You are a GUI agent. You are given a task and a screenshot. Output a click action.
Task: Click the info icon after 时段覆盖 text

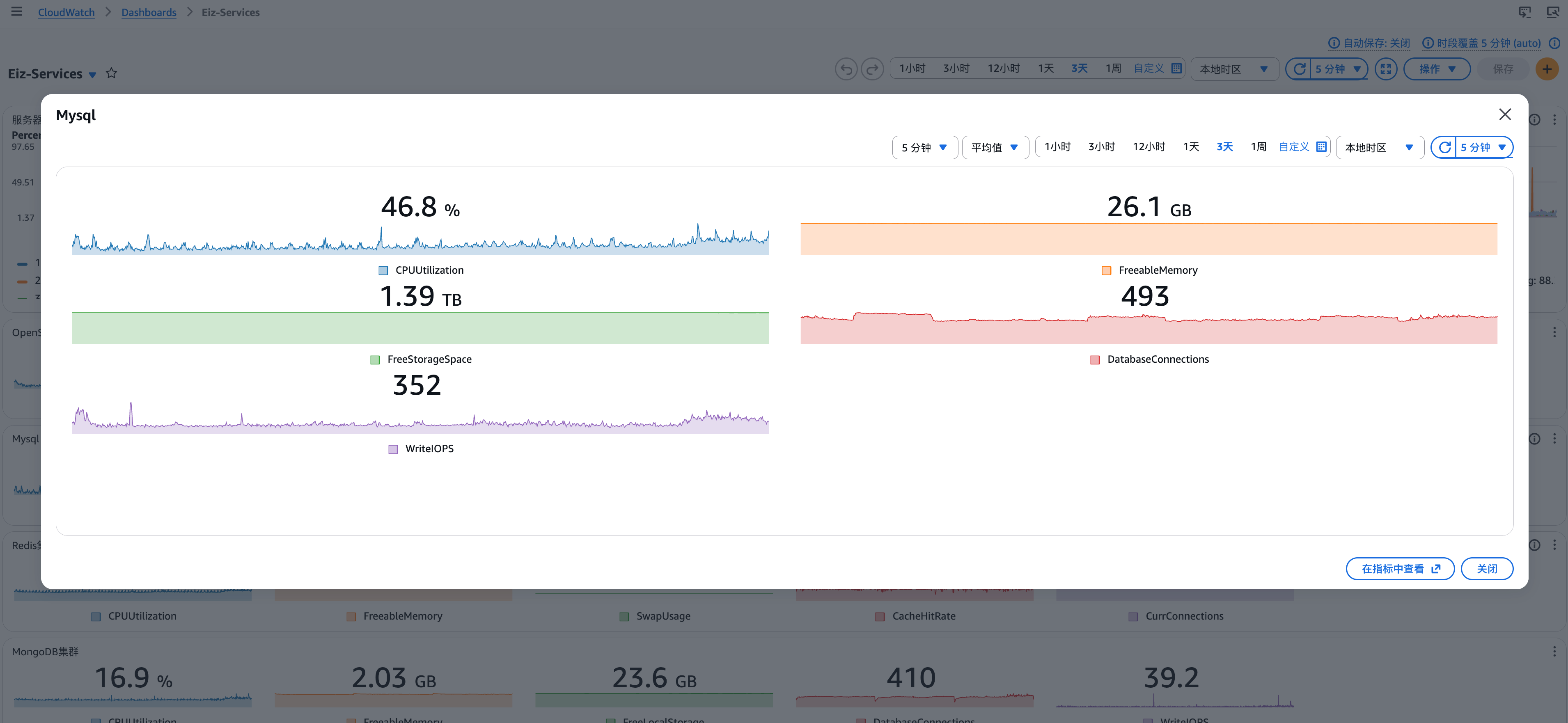coord(1554,43)
